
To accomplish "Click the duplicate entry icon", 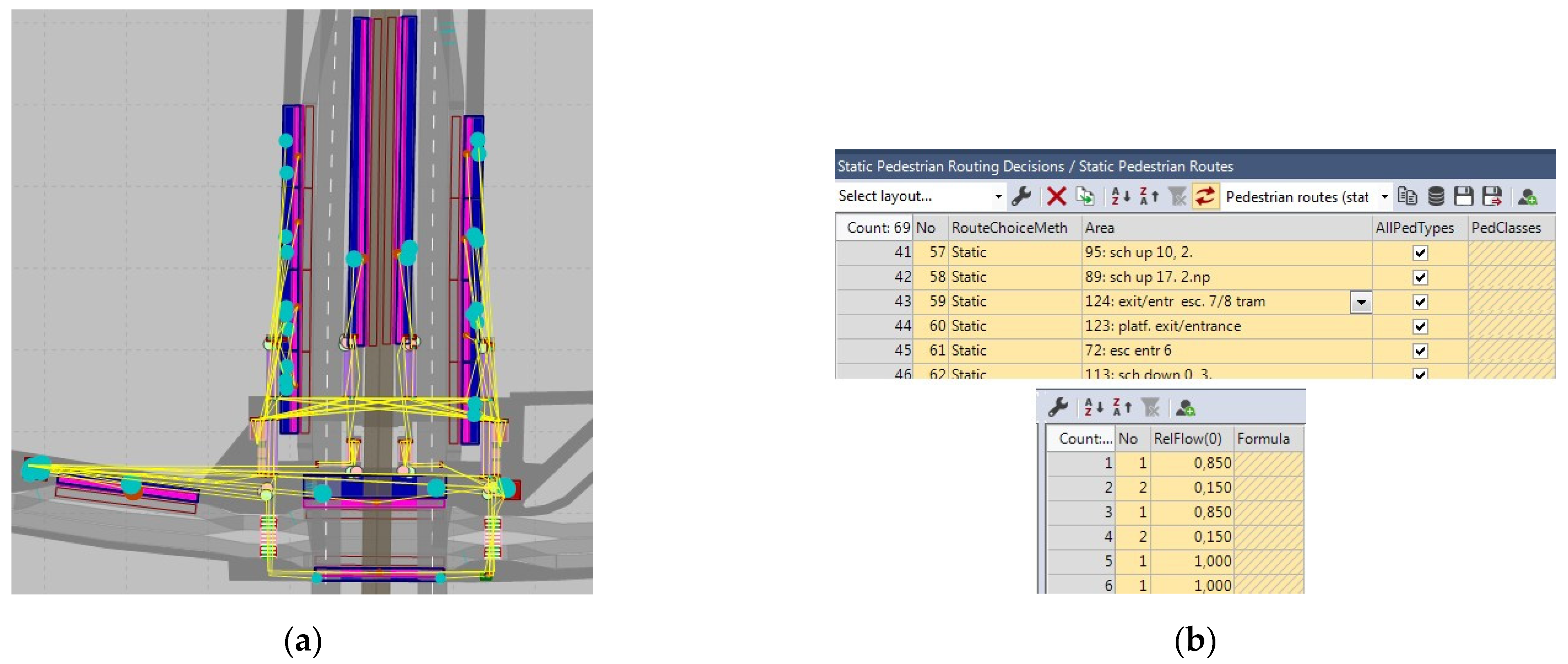I will (x=1085, y=197).
